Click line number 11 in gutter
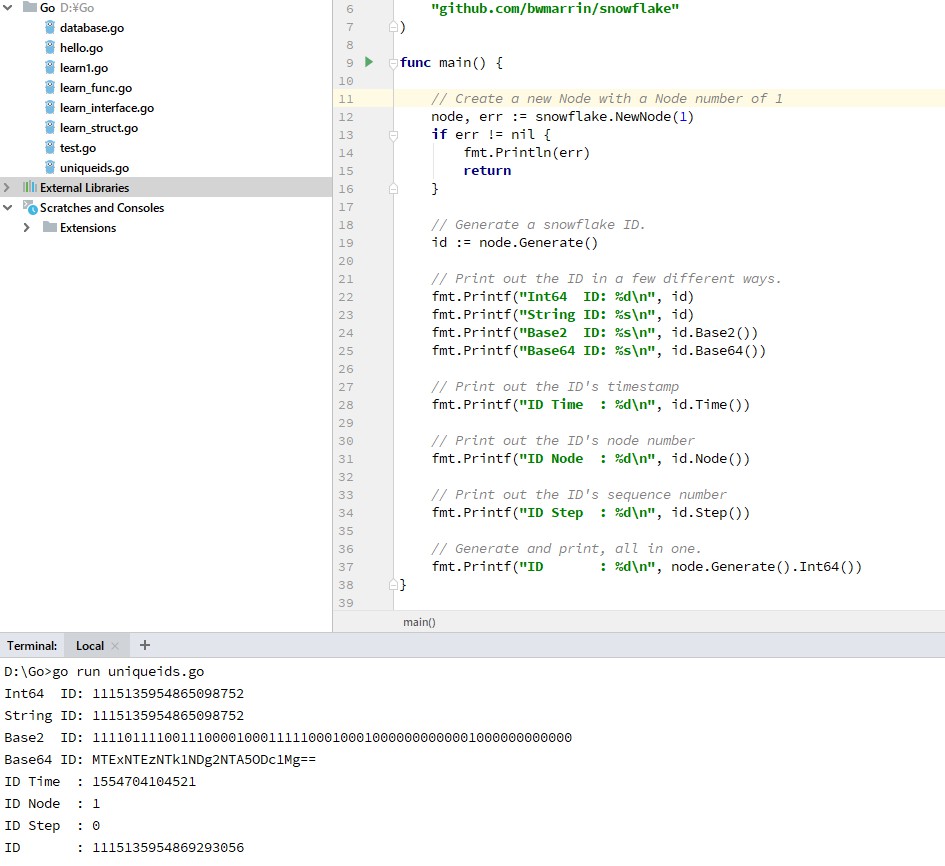The image size is (945, 866). (x=346, y=99)
